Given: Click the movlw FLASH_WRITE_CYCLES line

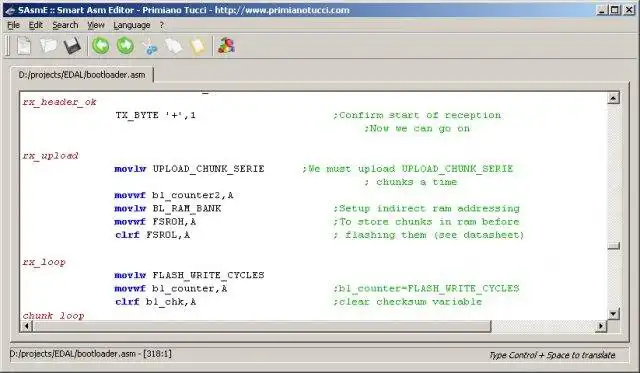Looking at the screenshot, I should click(189, 275).
